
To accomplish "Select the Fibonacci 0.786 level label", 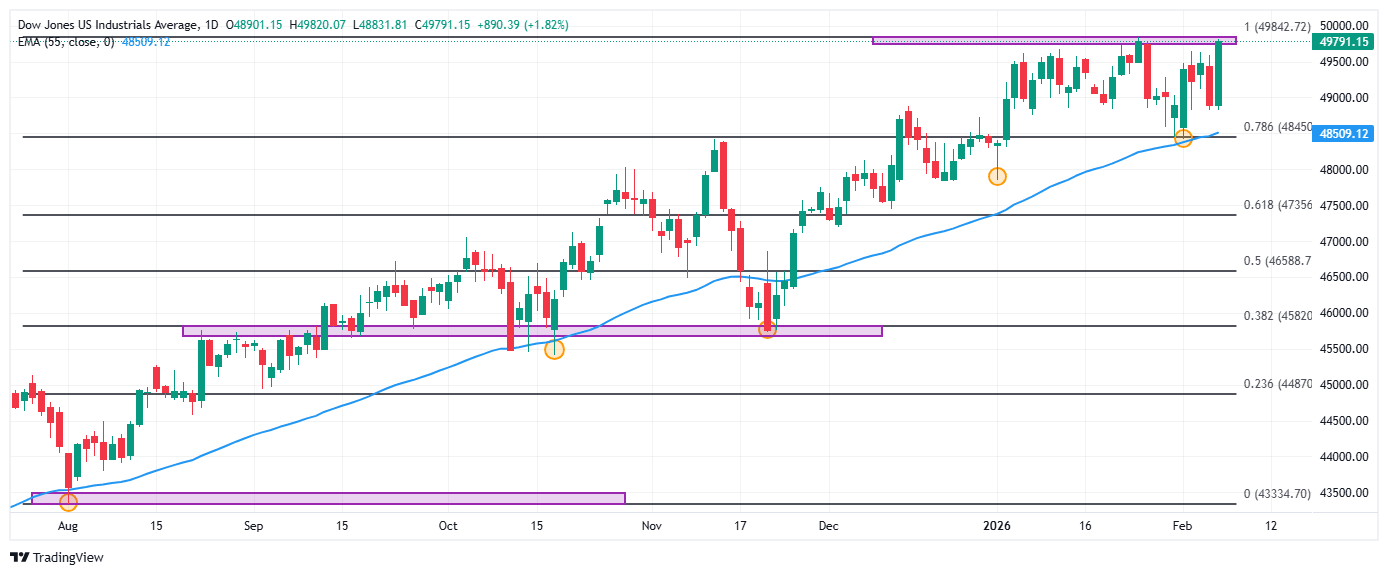I will pyautogui.click(x=1277, y=127).
